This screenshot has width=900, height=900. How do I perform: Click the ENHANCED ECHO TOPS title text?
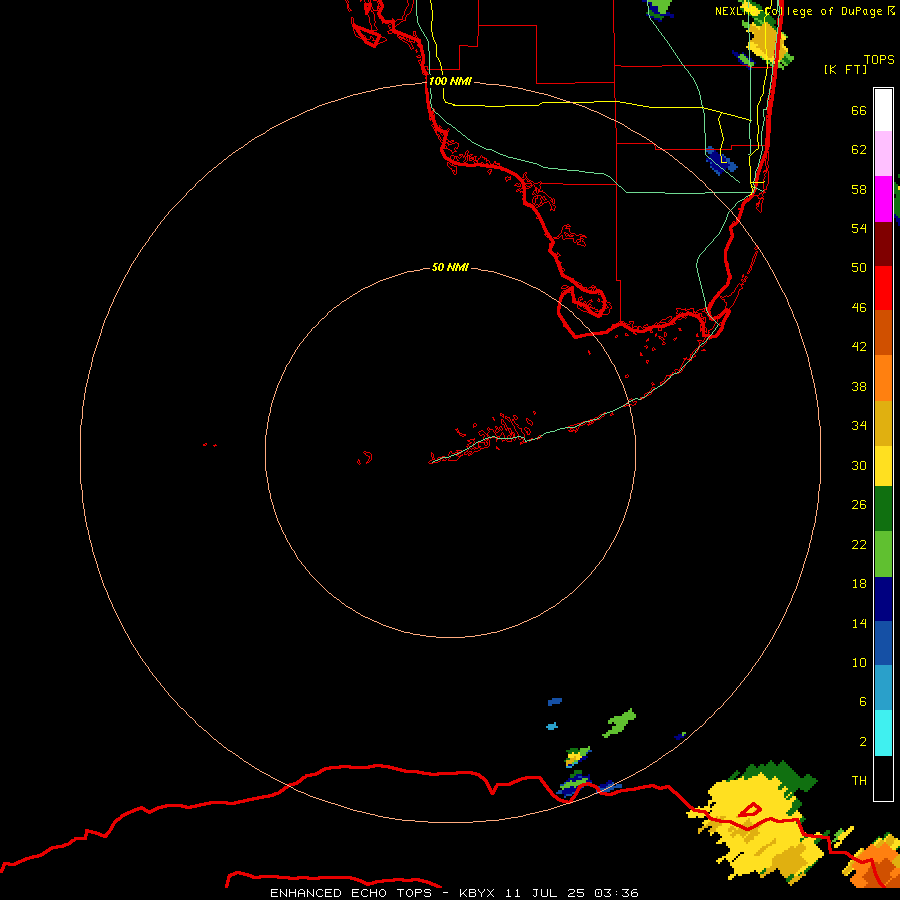click(x=353, y=893)
